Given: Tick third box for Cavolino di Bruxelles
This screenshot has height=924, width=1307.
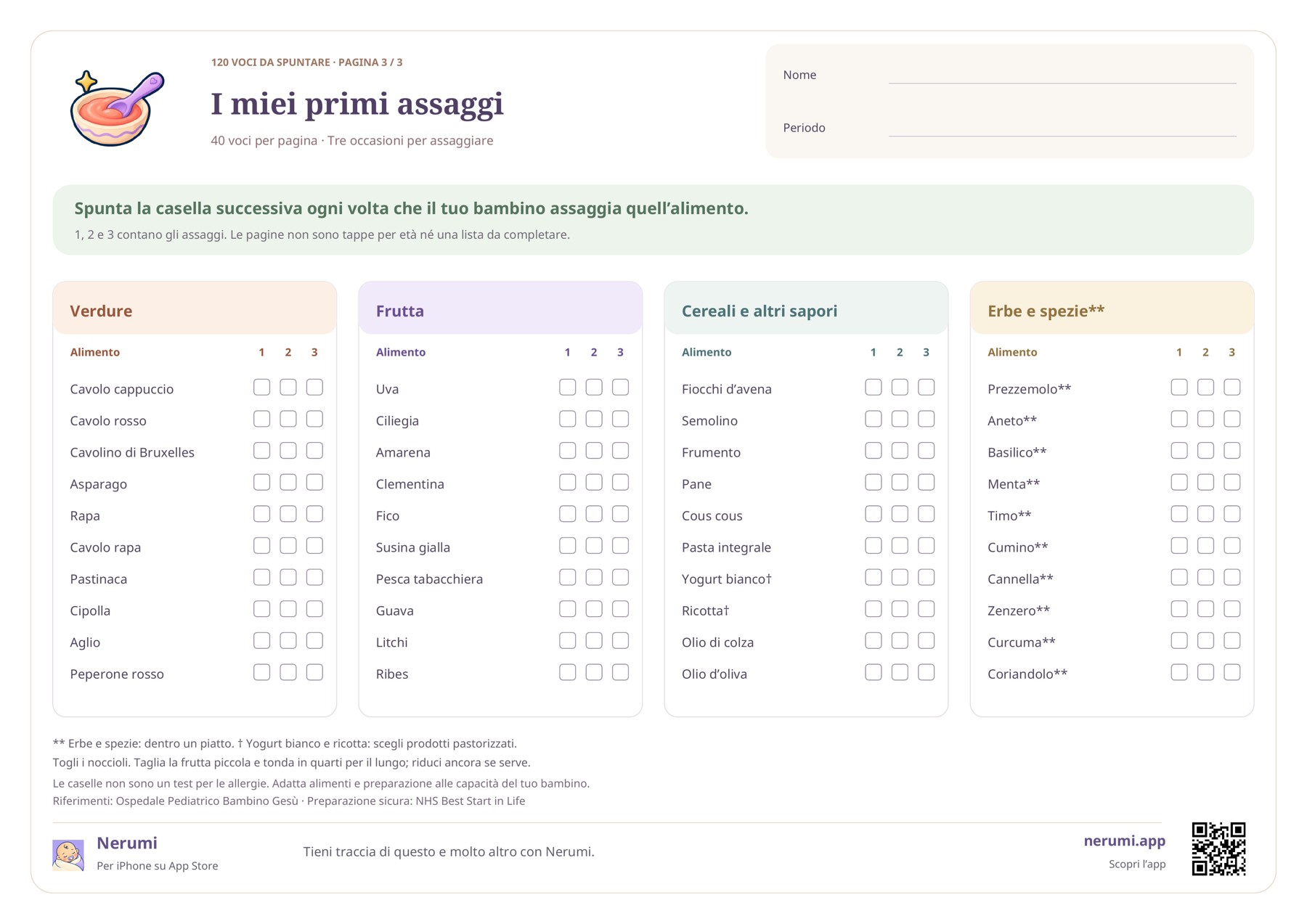Looking at the screenshot, I should [314, 451].
